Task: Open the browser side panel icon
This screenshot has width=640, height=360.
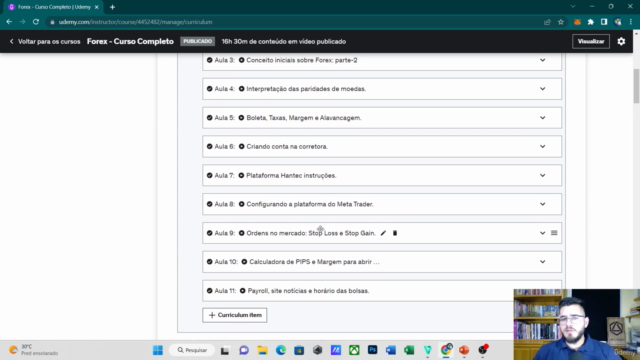Action: tap(604, 22)
